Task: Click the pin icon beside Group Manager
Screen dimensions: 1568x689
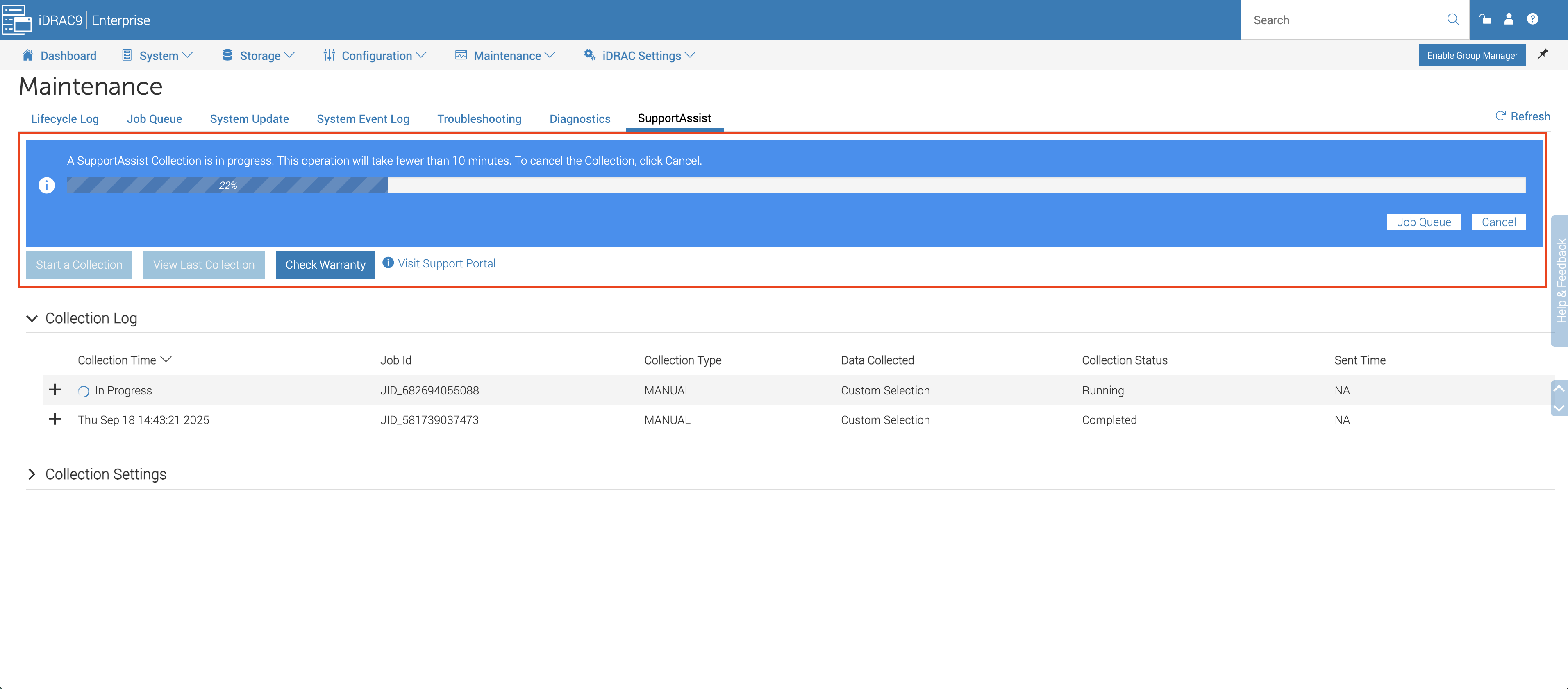Action: coord(1543,54)
